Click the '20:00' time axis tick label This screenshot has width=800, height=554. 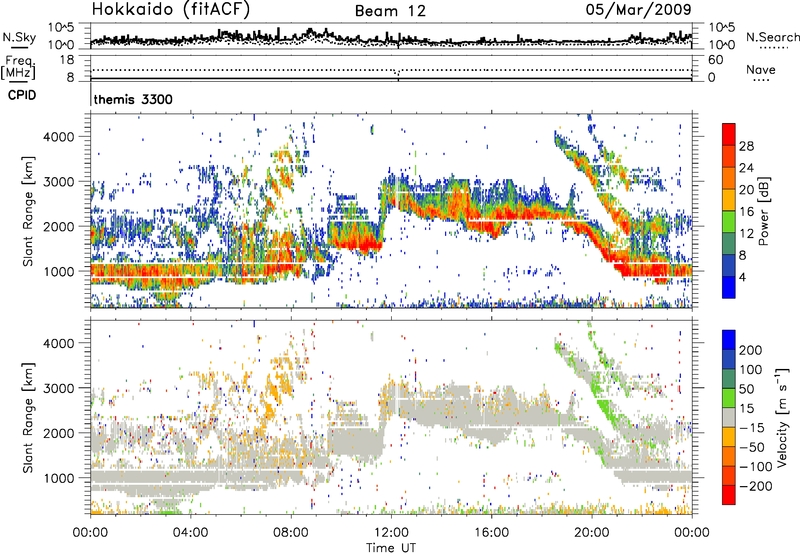coord(591,532)
